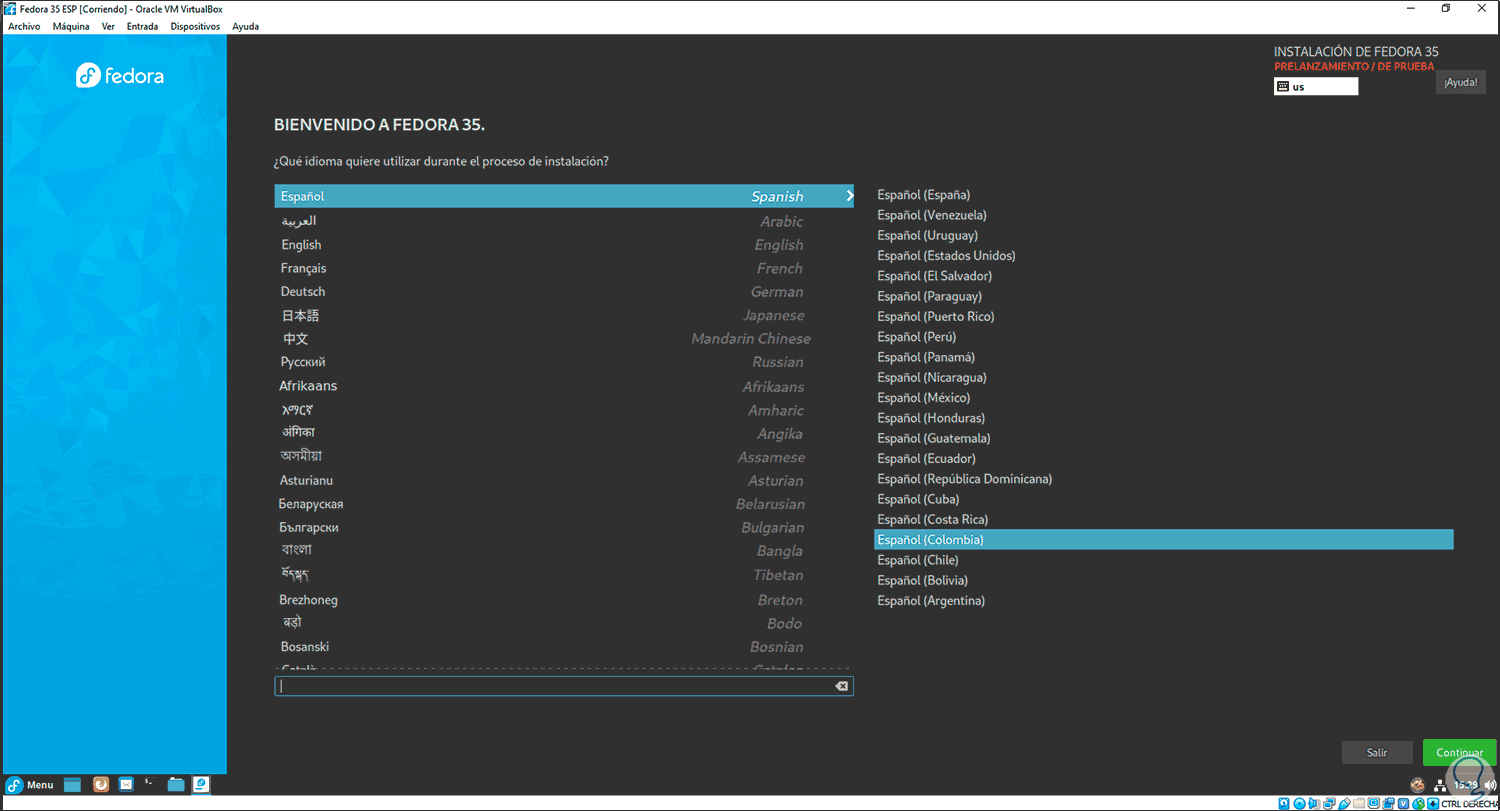Screen dimensions: 1500x811
Task: Choose the Español (Chile) locale
Action: point(1164,560)
